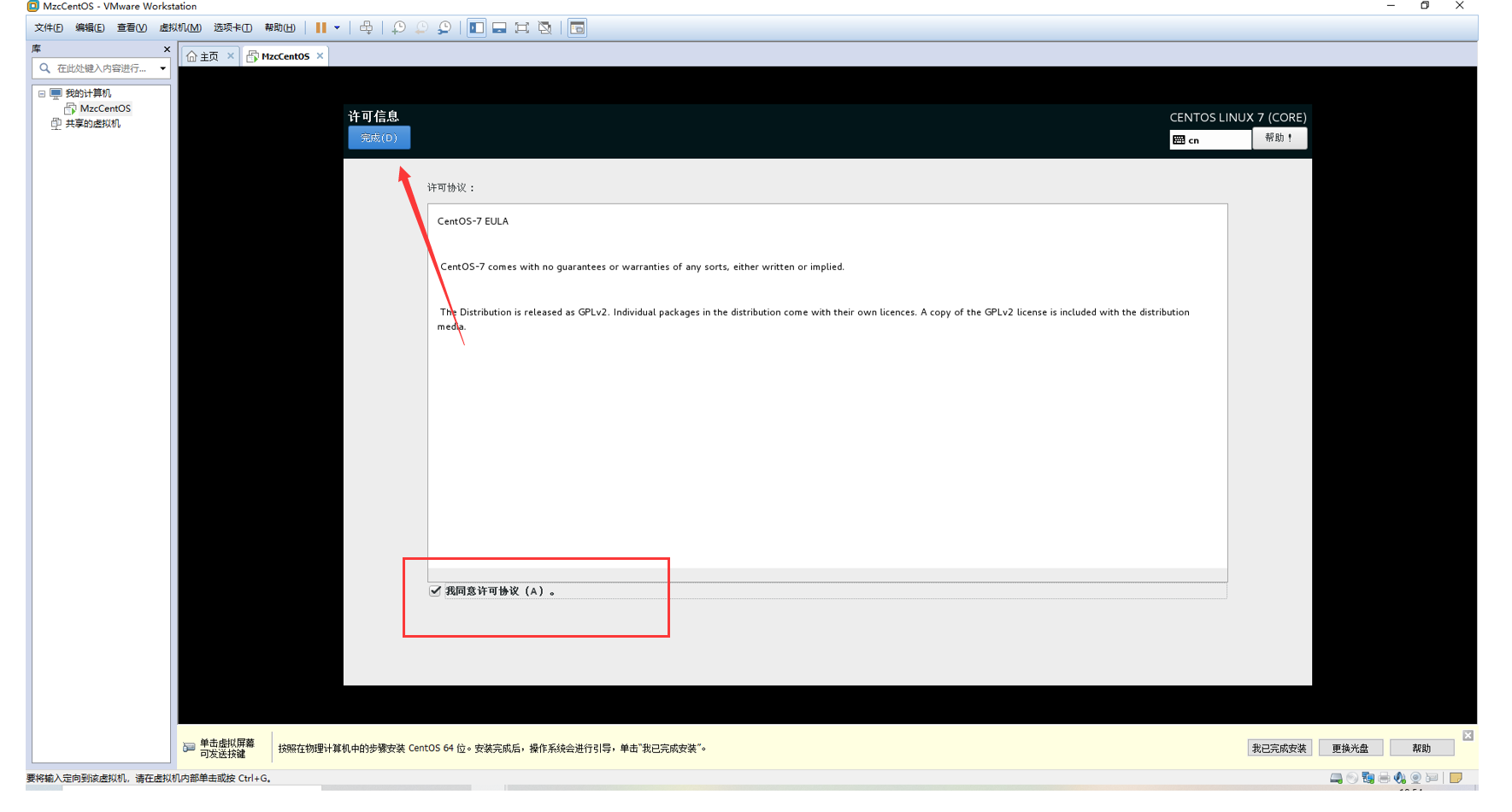
Task: Open the library search filter dropdown arrow
Action: (x=162, y=68)
